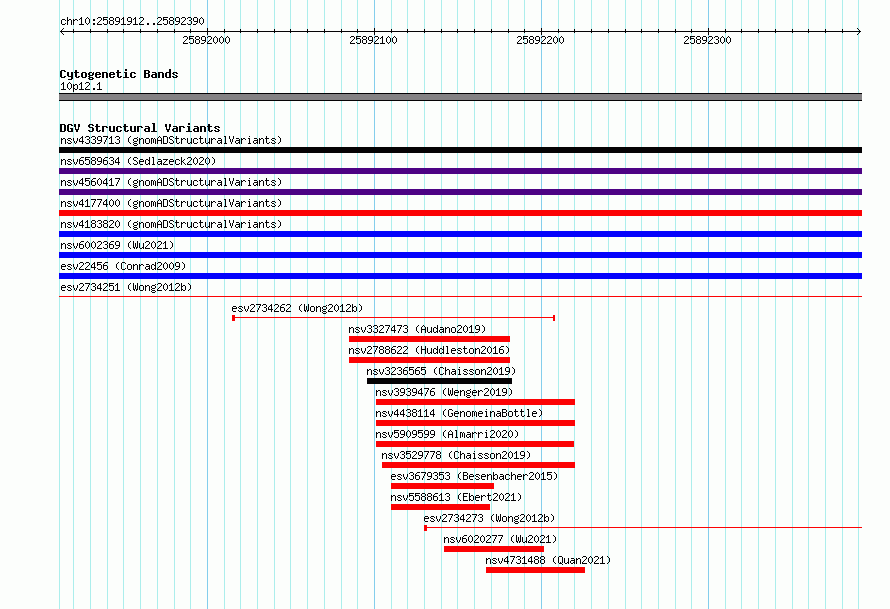
Task: Click ruler position 25892100
Action: tap(373, 40)
